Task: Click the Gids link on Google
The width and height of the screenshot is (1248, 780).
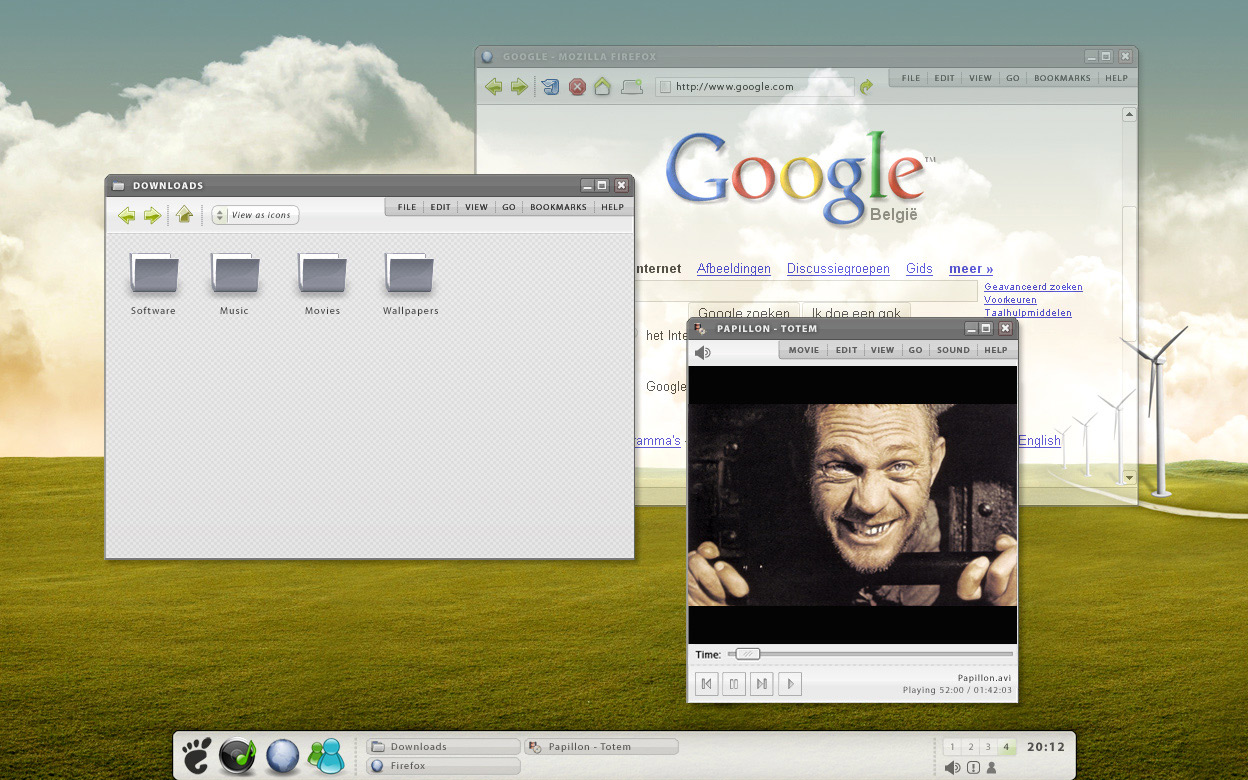Action: (x=919, y=269)
